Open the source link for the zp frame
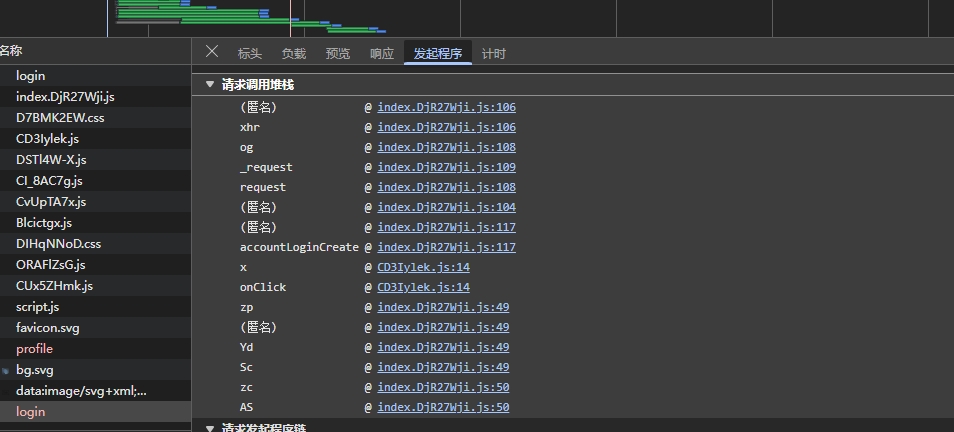Screen dimensions: 954x432 [443, 307]
